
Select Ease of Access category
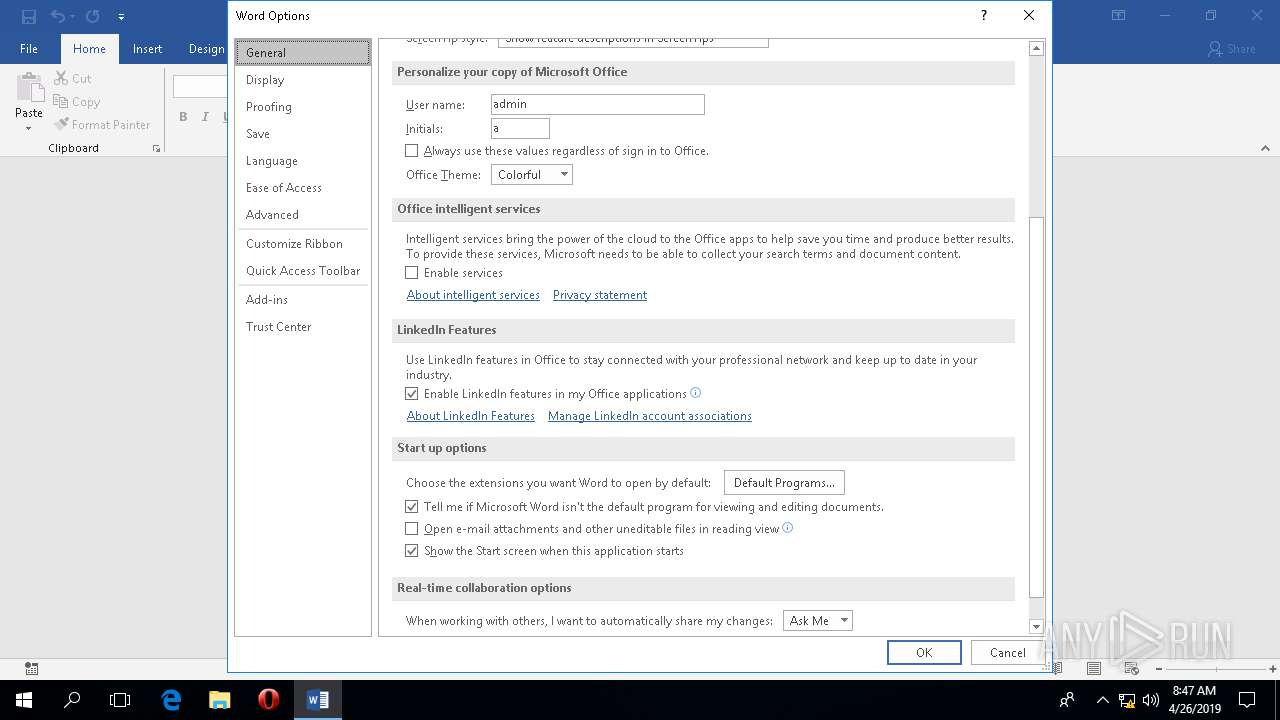[303, 188]
